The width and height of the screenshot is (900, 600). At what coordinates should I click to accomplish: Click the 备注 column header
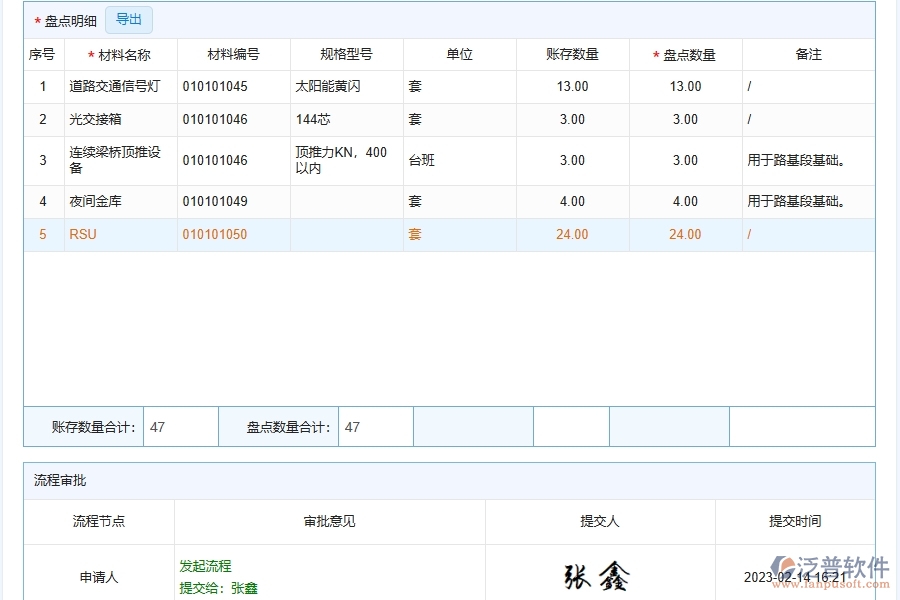(x=808, y=54)
